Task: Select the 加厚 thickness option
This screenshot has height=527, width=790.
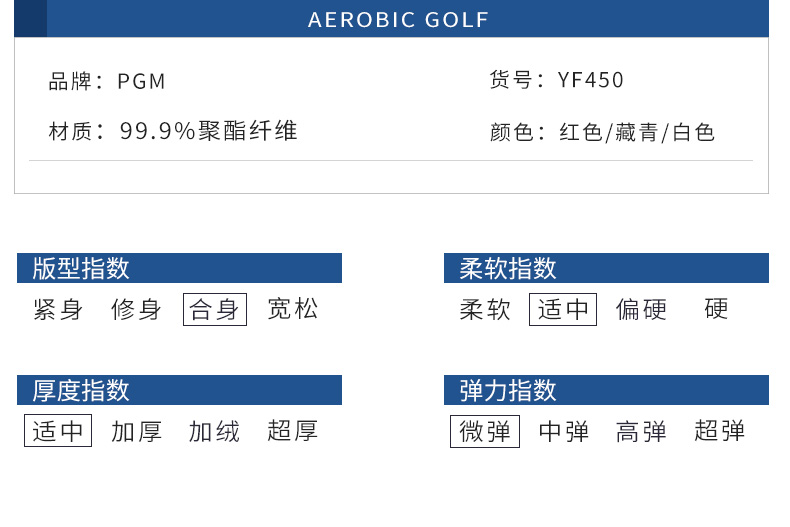Action: pyautogui.click(x=136, y=431)
